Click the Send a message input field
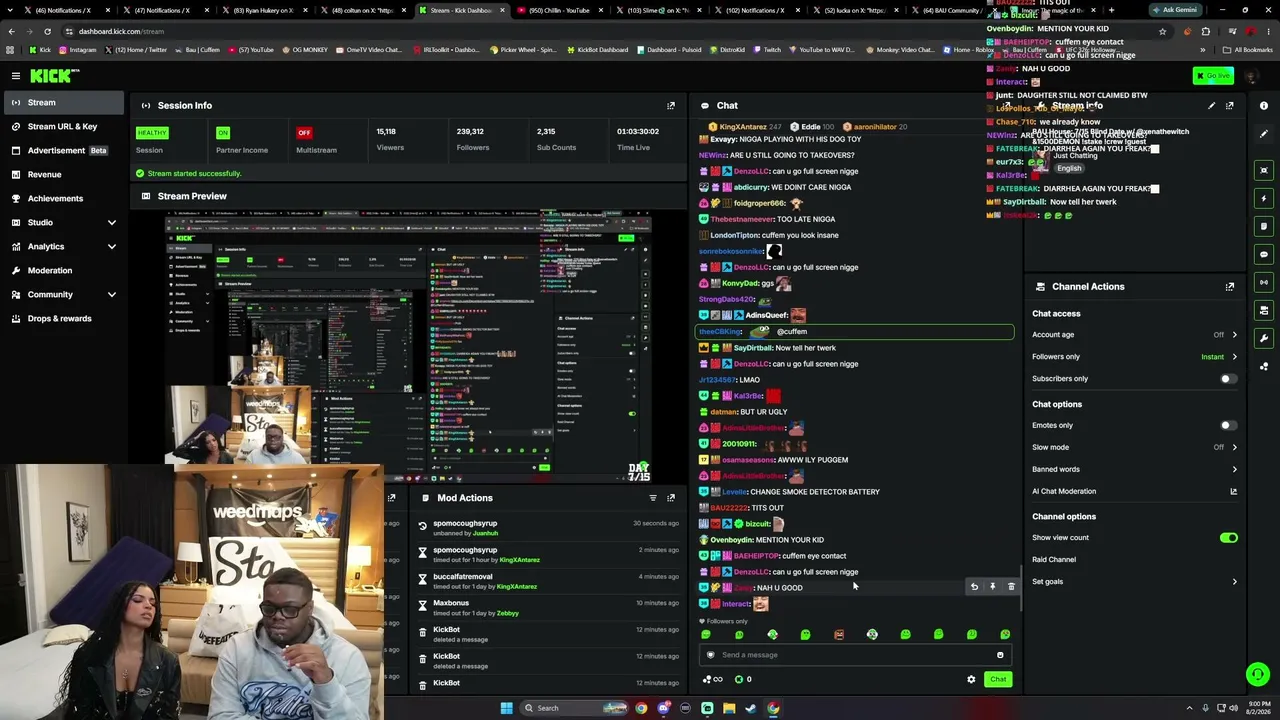1280x720 pixels. pos(855,655)
